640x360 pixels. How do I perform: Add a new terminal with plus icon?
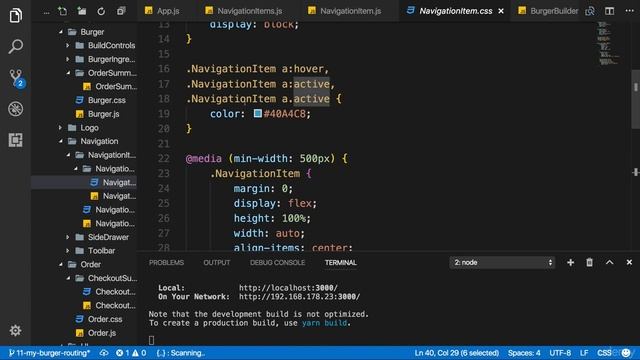[570, 262]
